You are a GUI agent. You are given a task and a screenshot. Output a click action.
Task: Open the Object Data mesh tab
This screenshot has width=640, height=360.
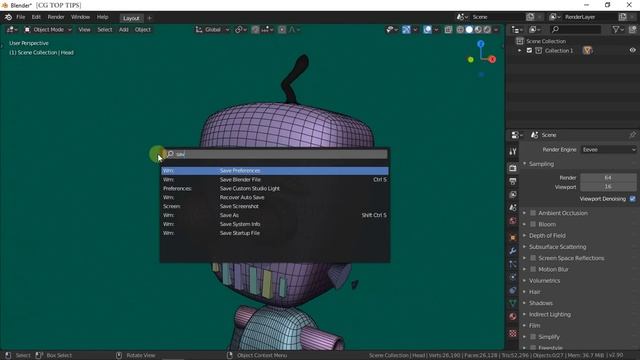point(513,303)
